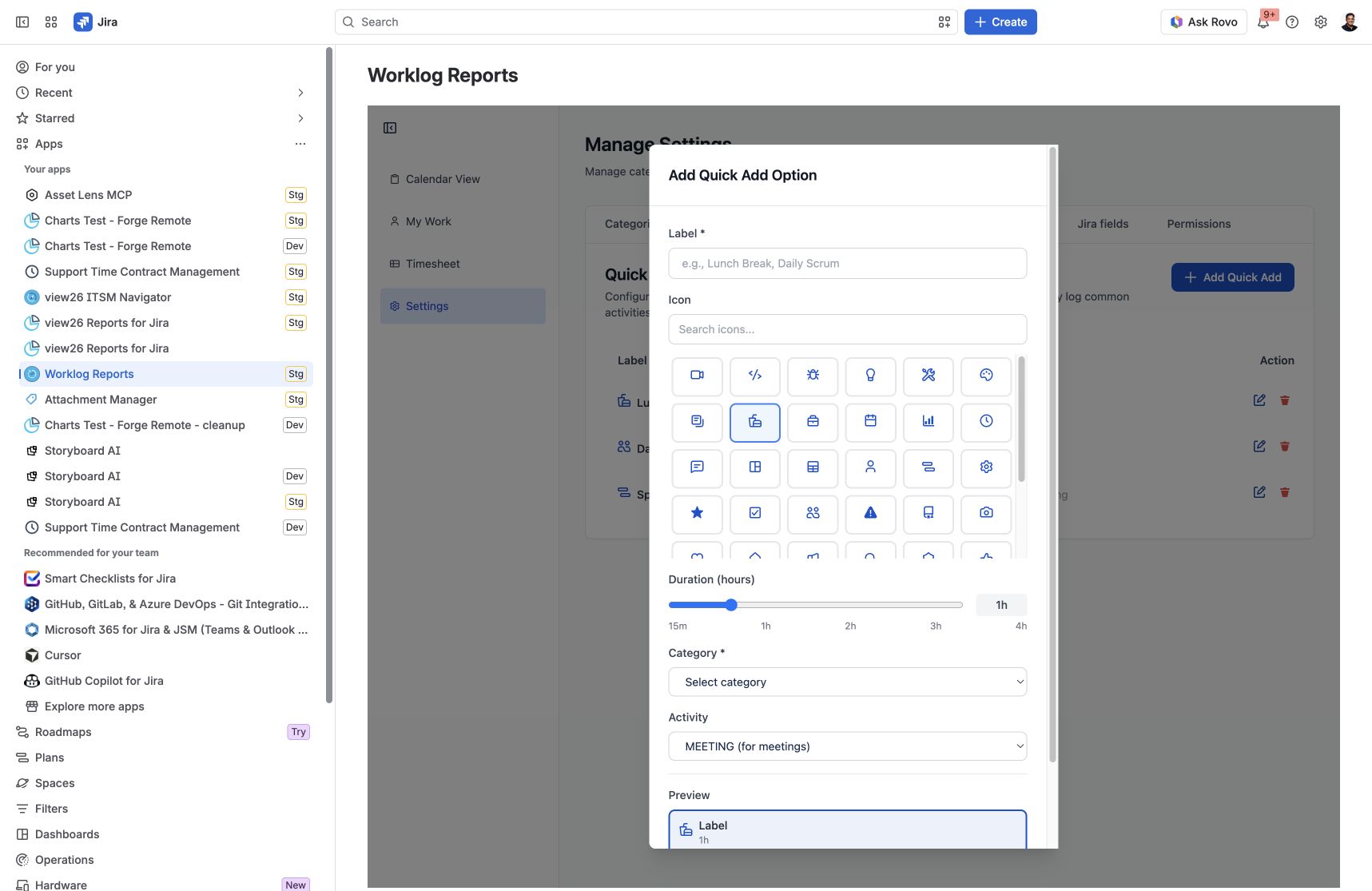Open the Select category dropdown

tap(847, 682)
